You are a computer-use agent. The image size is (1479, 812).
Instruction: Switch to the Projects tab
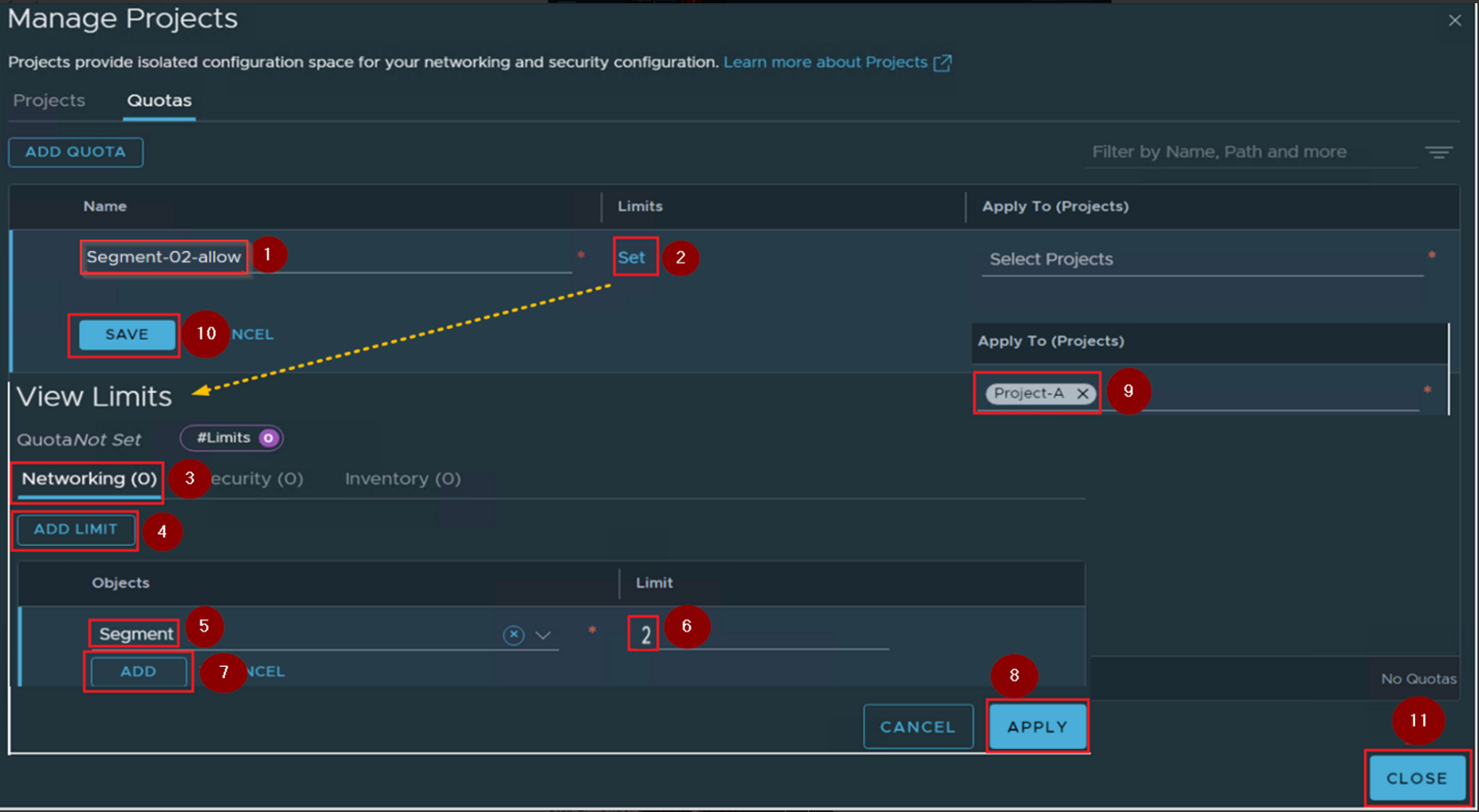pyautogui.click(x=49, y=101)
